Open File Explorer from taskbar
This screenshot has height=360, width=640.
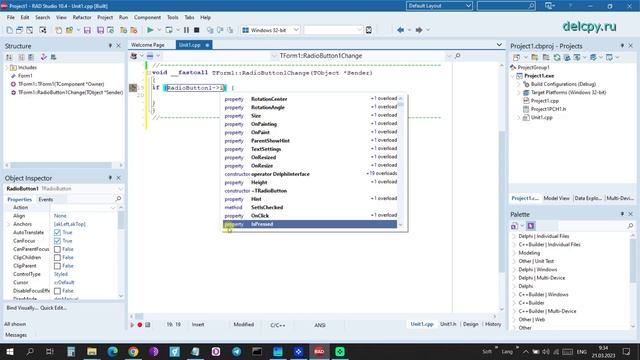(x=92, y=351)
